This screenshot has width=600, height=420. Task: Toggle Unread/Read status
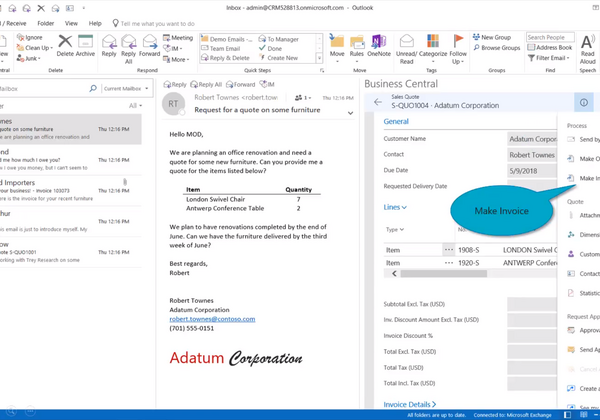click(406, 49)
